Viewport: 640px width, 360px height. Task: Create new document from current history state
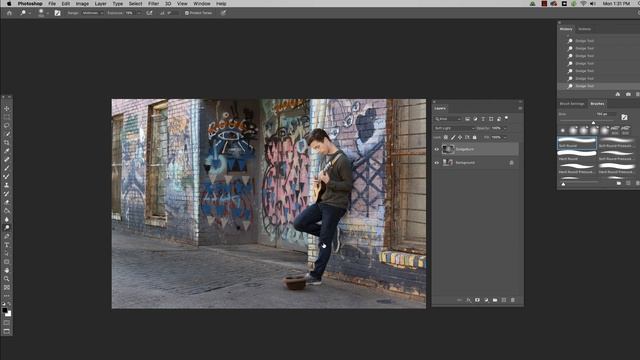point(618,94)
